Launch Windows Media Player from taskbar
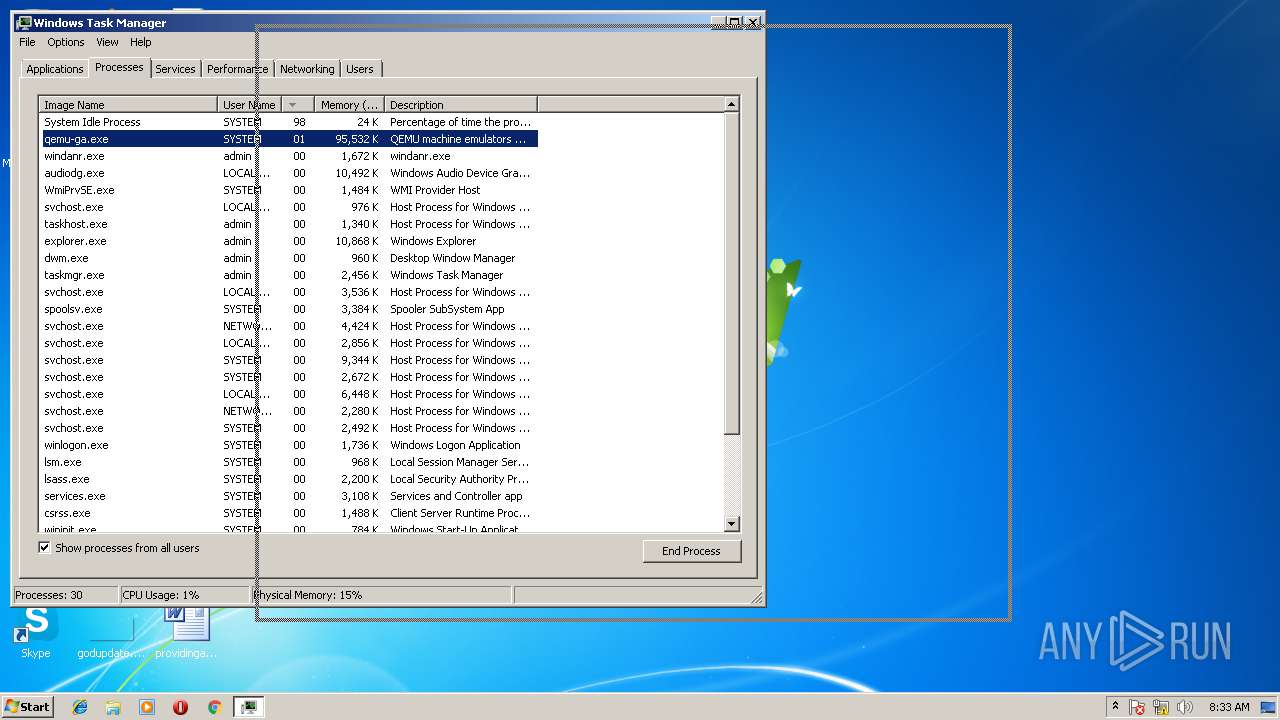 147,707
